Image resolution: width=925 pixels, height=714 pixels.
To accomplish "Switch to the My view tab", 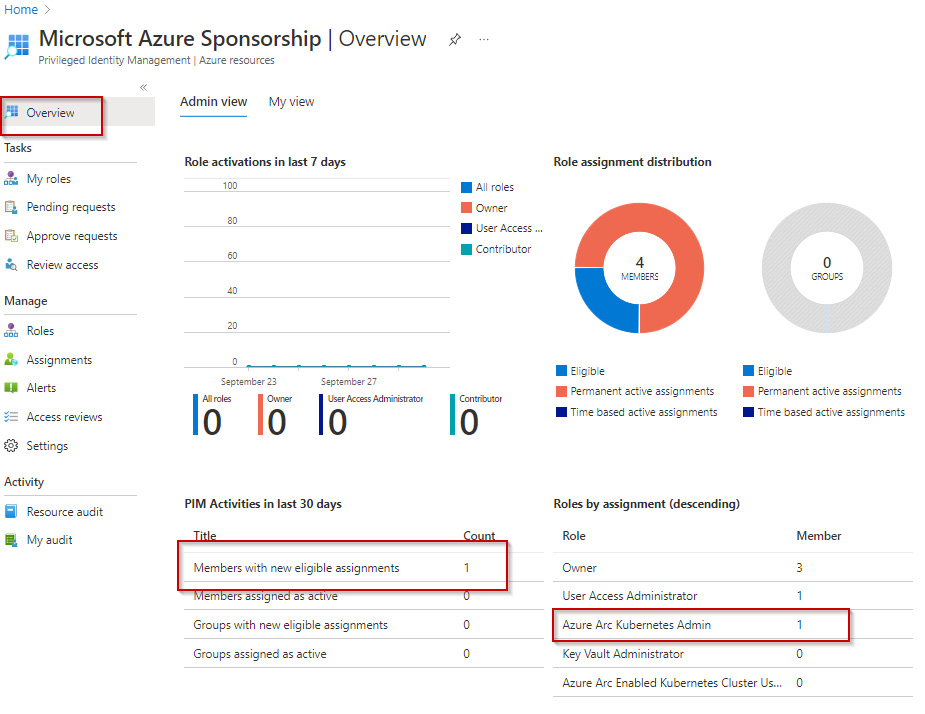I will point(291,101).
